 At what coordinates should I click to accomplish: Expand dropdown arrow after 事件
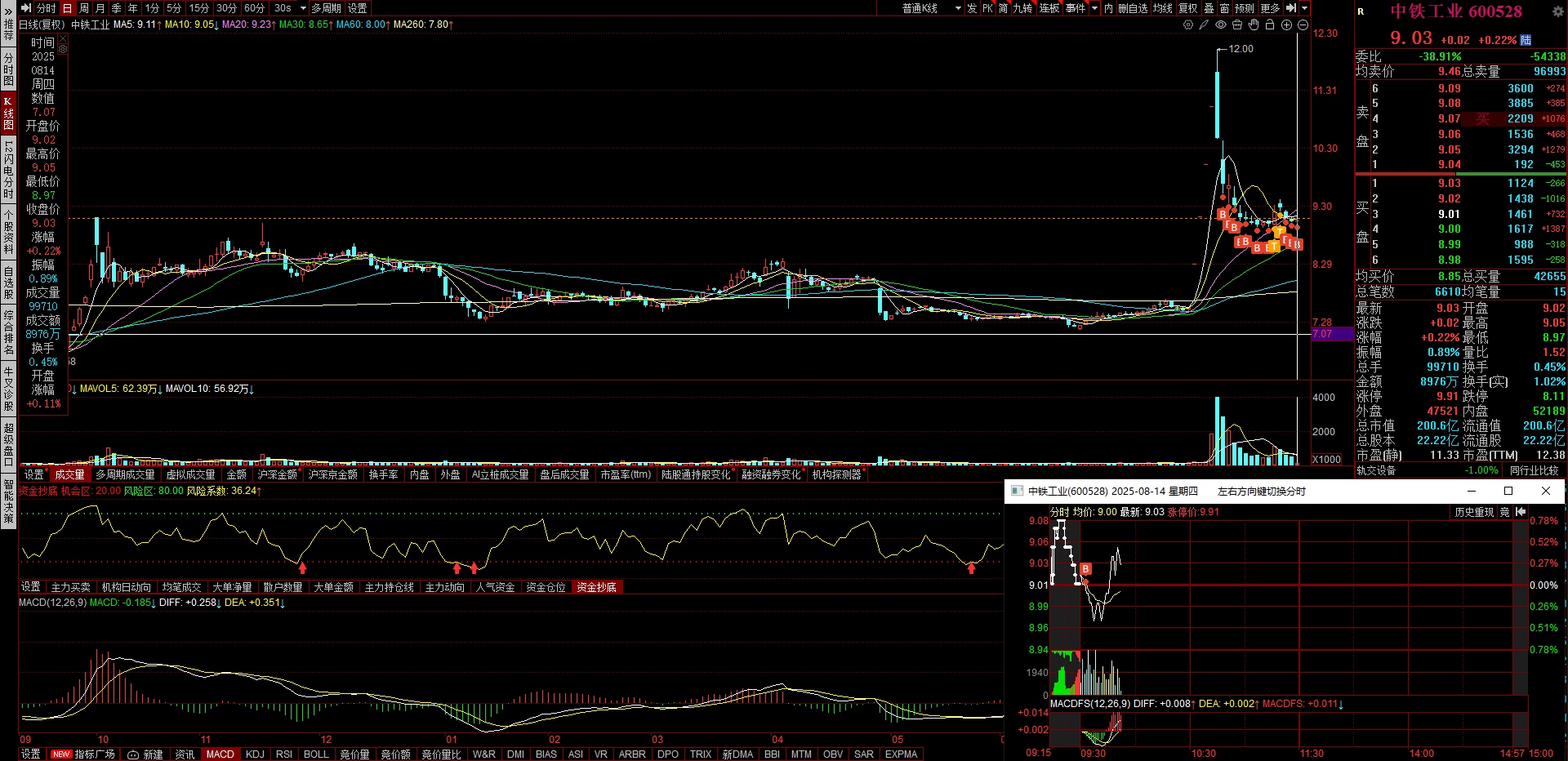coord(1095,8)
